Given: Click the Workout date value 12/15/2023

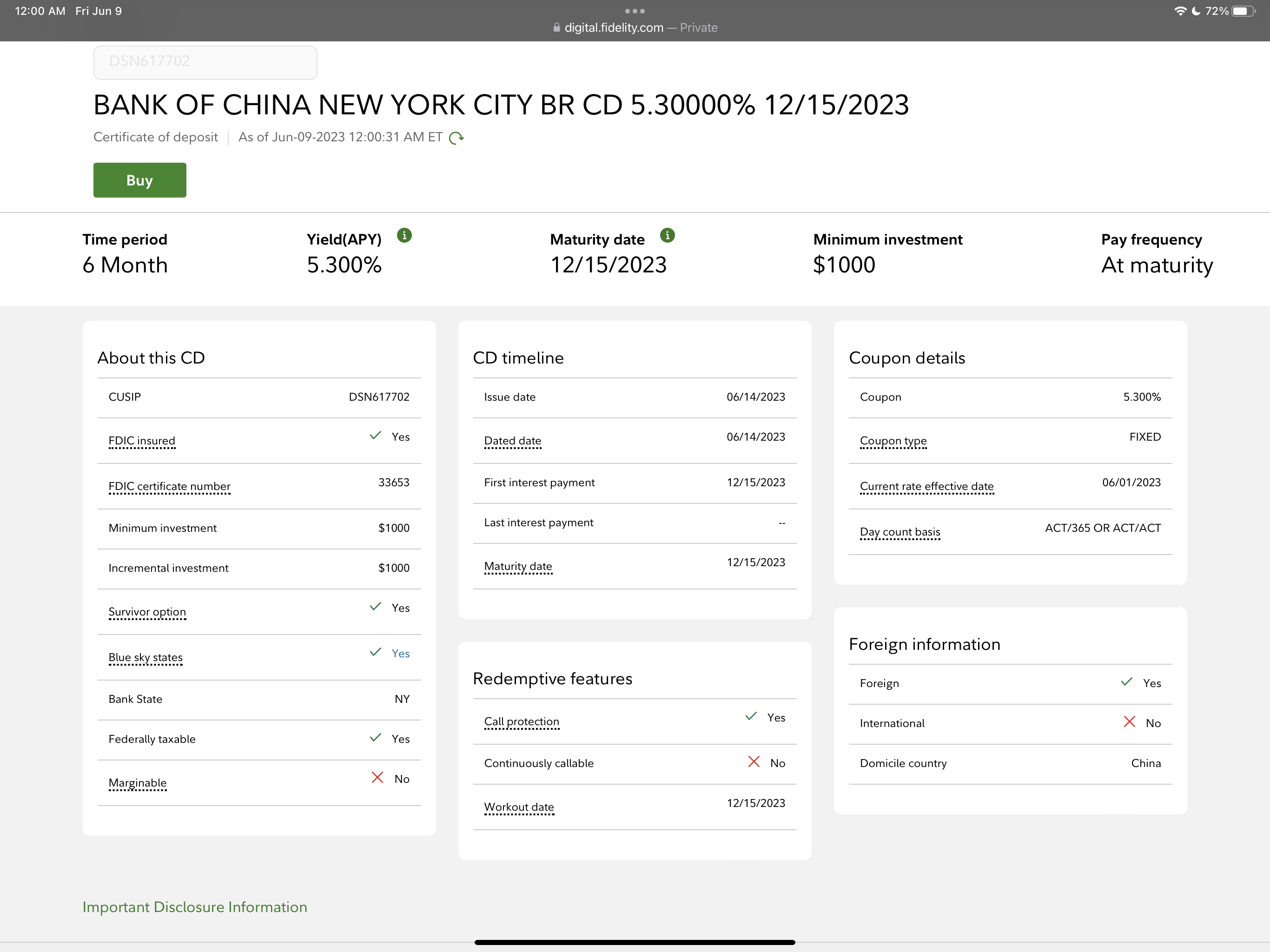Looking at the screenshot, I should pos(755,803).
